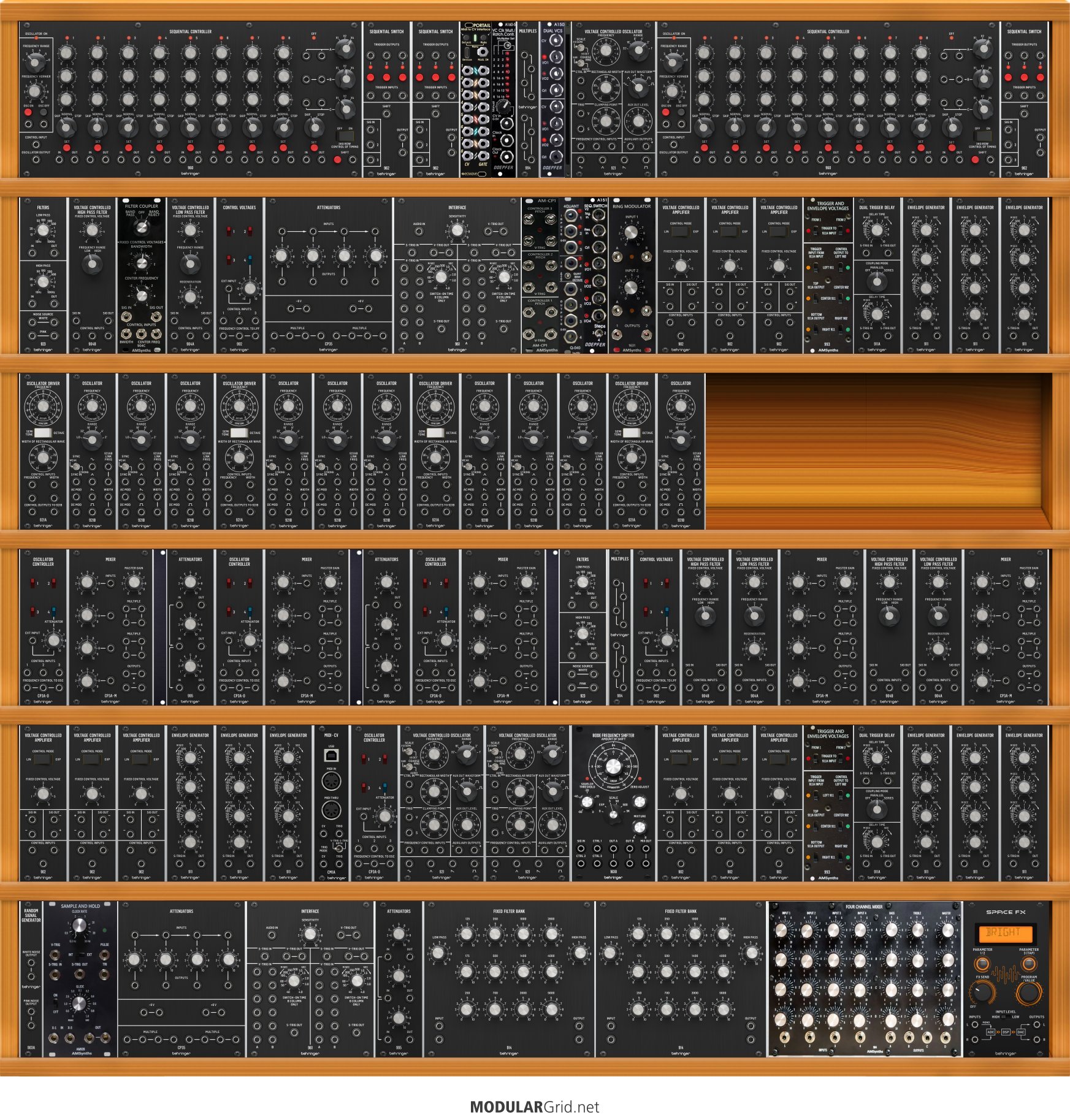
Task: Click the CTRL 2 jack on Bode Frequency Shifter
Action: pos(581,864)
